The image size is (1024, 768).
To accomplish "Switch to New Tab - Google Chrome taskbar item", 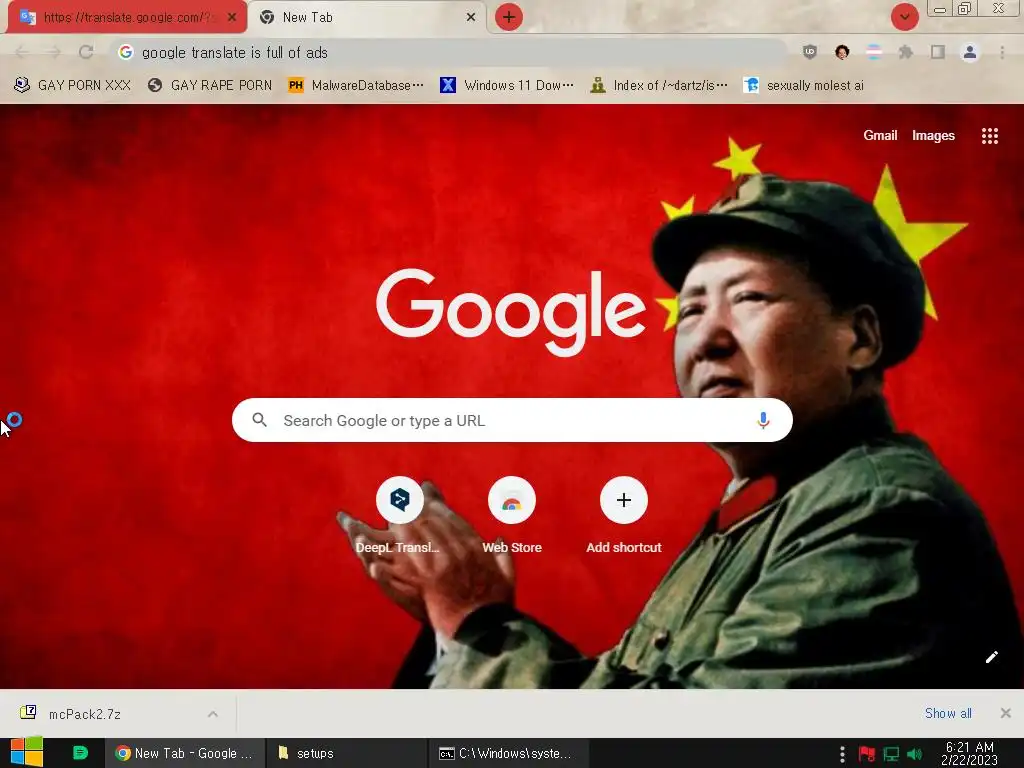I will [x=185, y=753].
